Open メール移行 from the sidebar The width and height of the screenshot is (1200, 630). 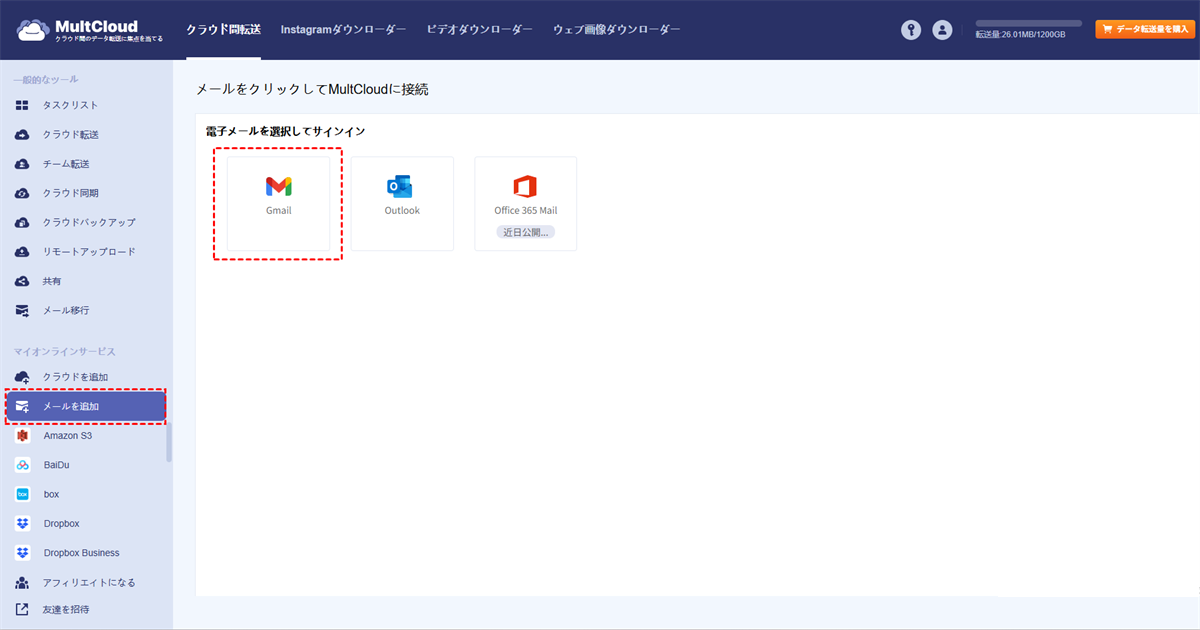(66, 310)
